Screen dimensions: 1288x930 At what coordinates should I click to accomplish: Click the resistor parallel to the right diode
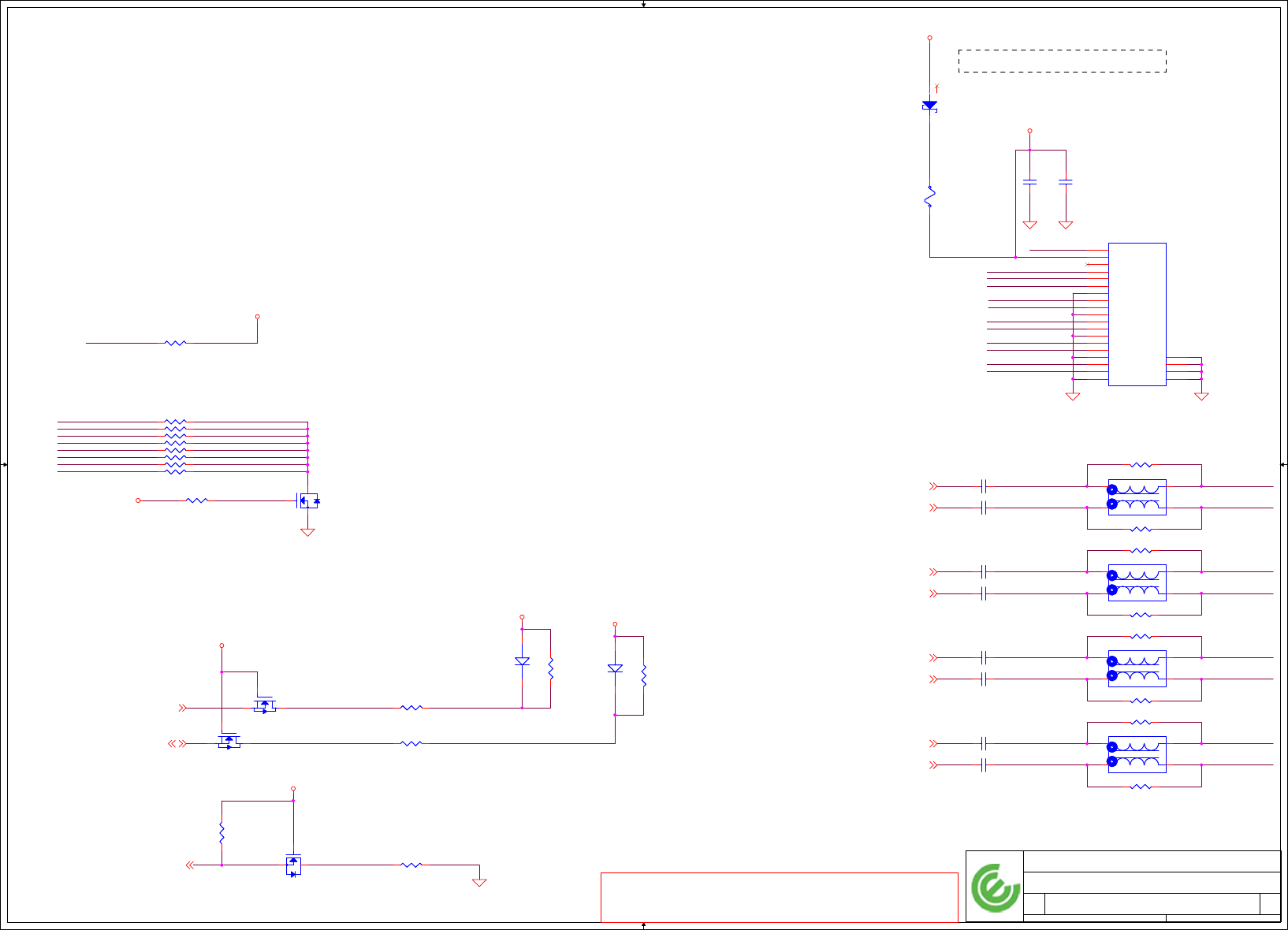[x=644, y=675]
